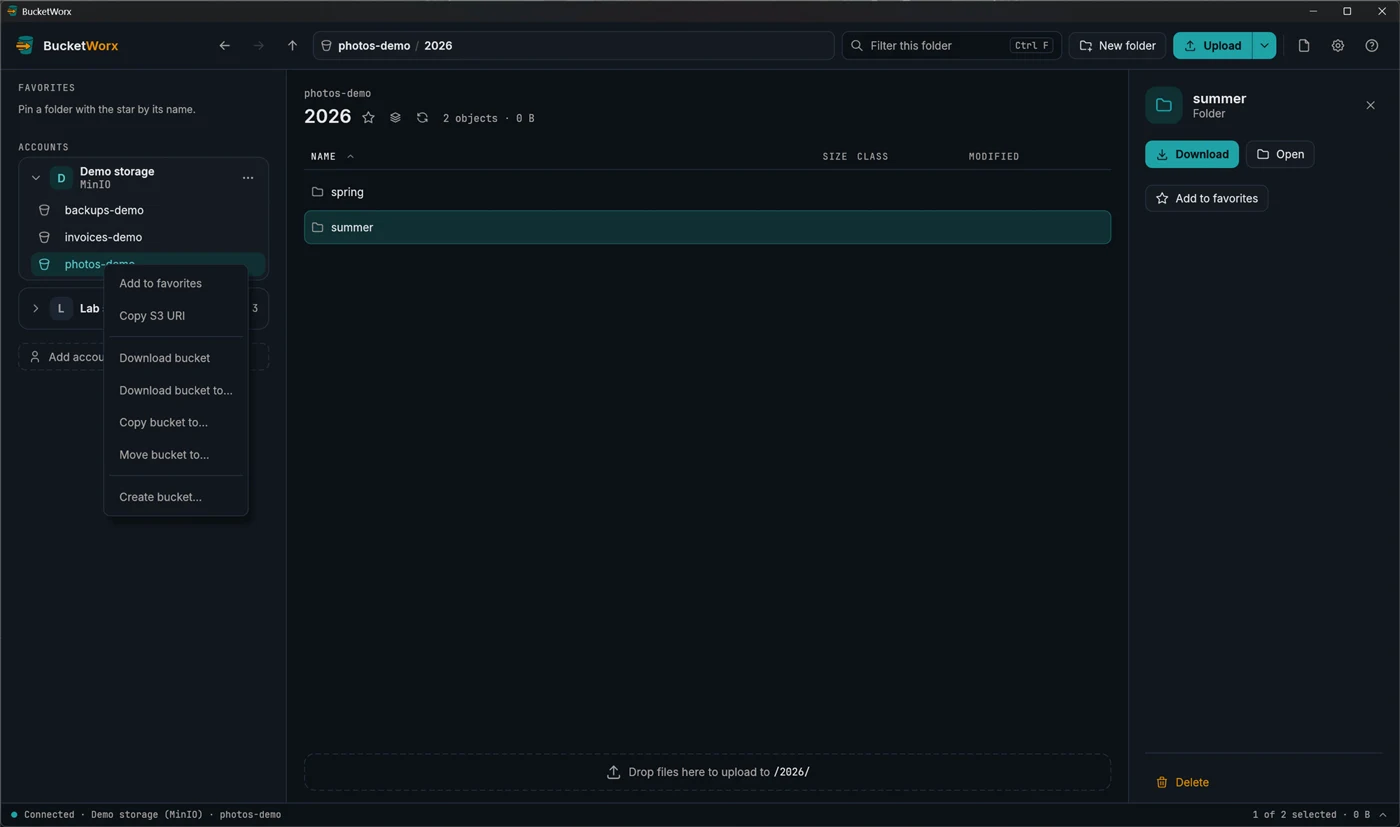
Task: Open help via the question mark icon
Action: point(1372,46)
